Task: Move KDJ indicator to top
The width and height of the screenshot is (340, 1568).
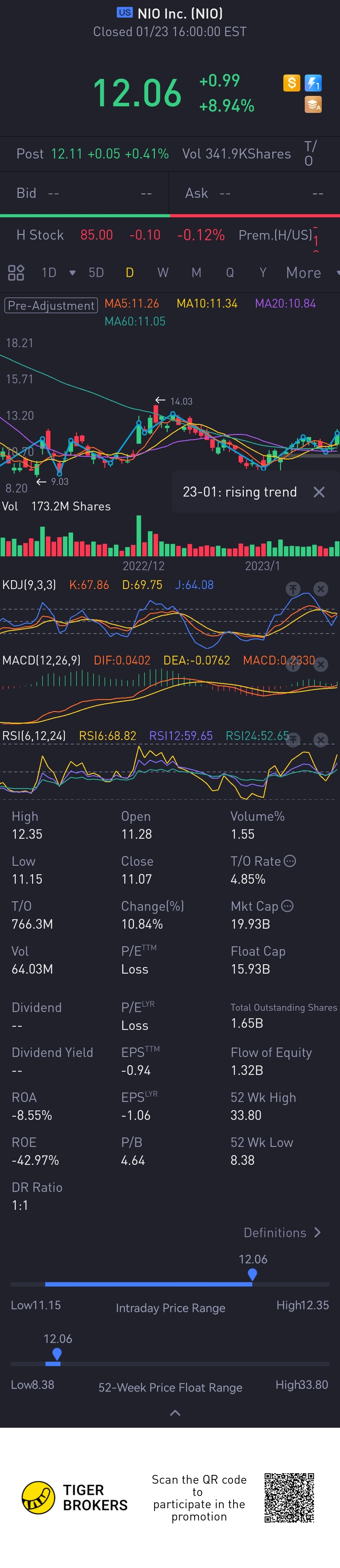Action: pyautogui.click(x=293, y=589)
